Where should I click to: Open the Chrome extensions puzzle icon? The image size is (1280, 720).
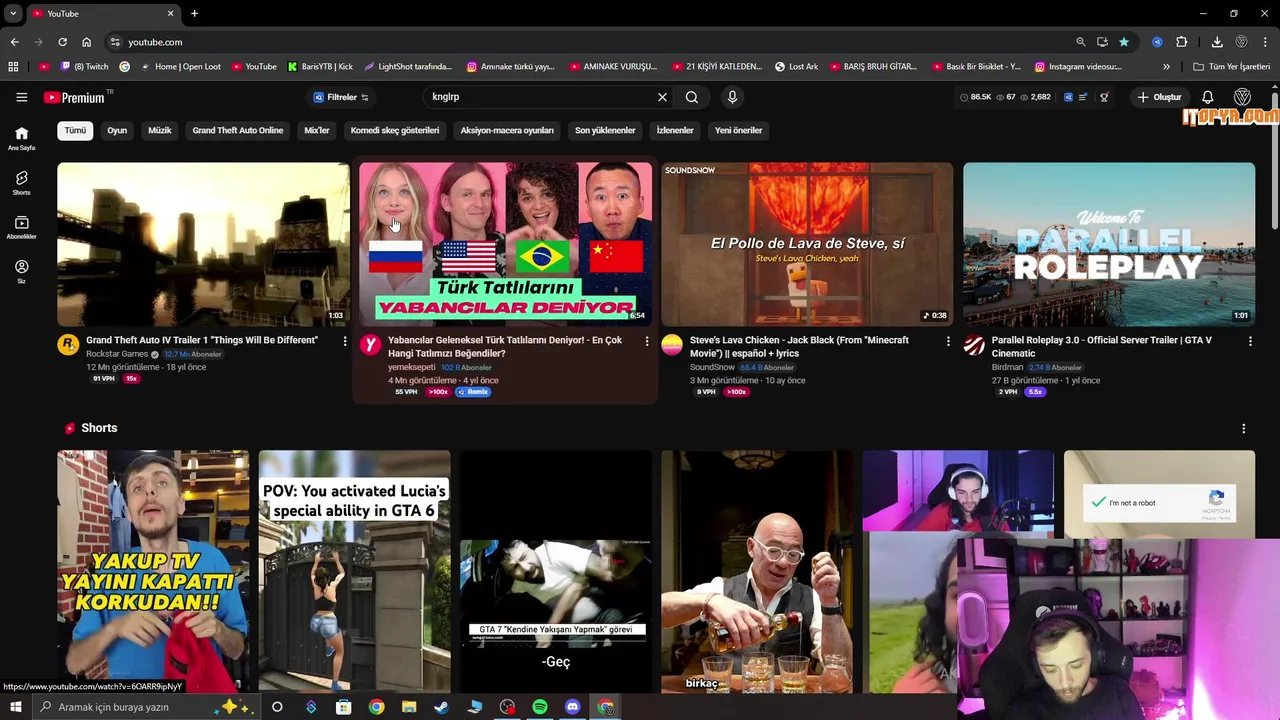(x=1182, y=42)
